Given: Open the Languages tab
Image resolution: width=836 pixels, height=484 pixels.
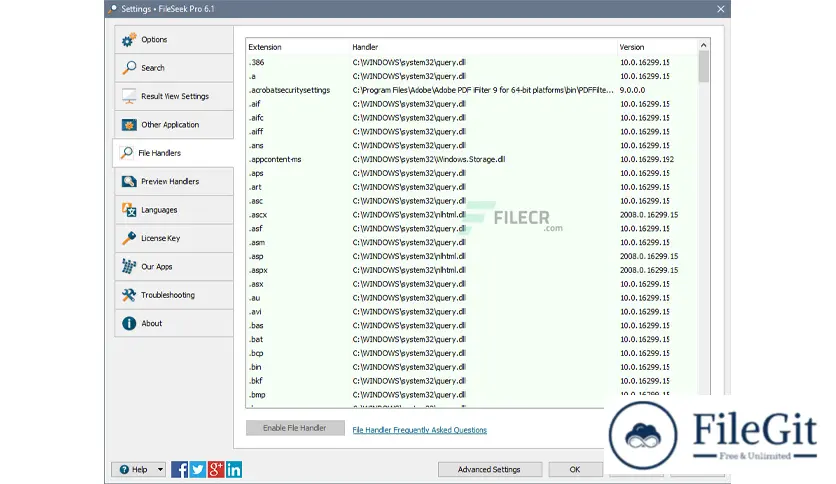Looking at the screenshot, I should [174, 210].
